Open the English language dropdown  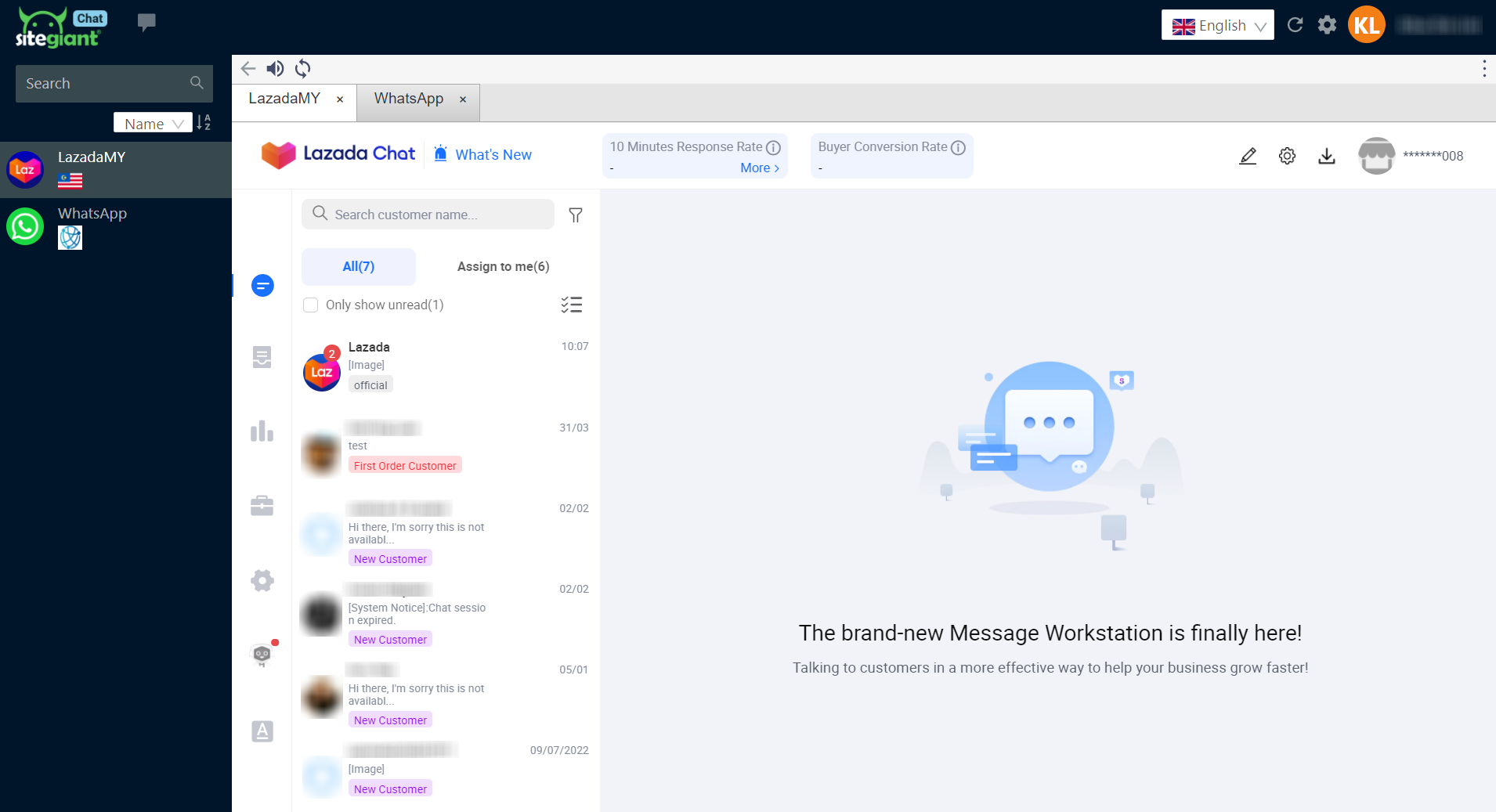(x=1217, y=26)
